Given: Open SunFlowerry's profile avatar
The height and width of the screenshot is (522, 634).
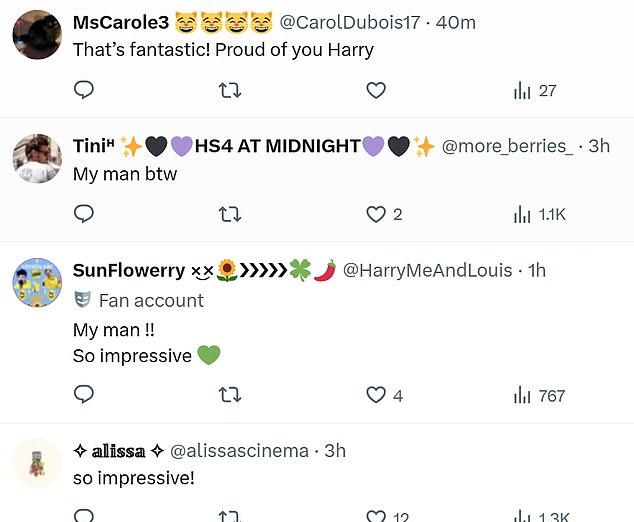Looking at the screenshot, I should (x=37, y=282).
